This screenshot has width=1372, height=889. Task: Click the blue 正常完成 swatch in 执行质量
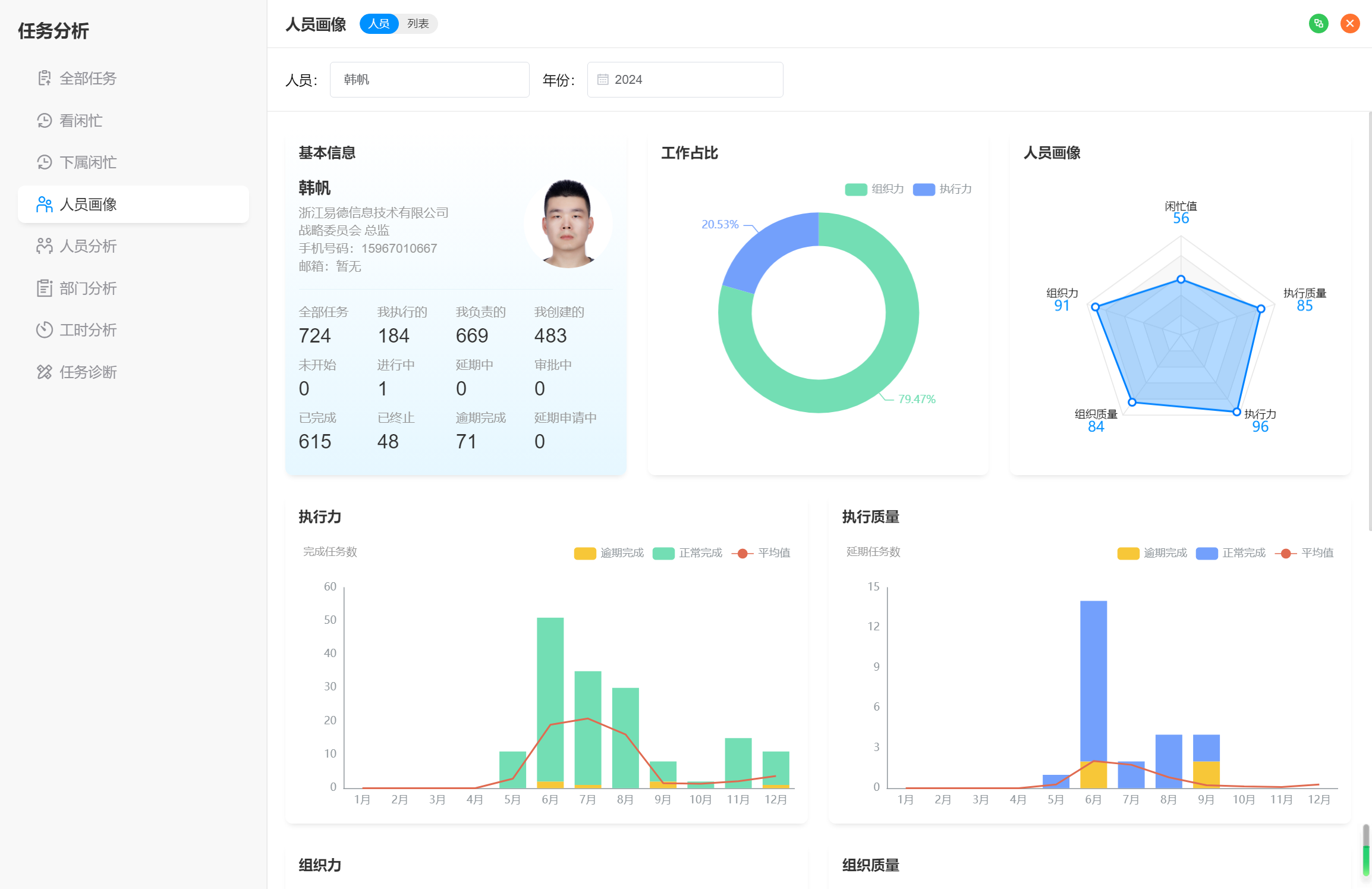pyautogui.click(x=1206, y=553)
